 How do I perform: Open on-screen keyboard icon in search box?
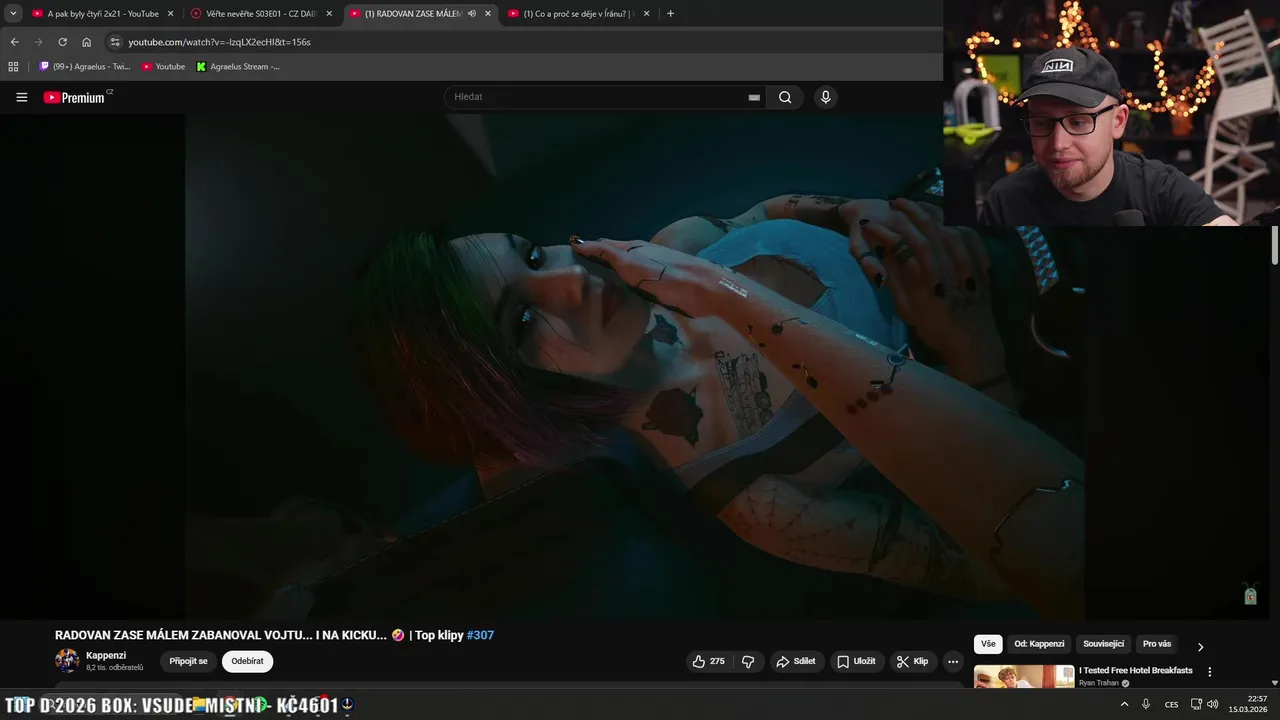[754, 97]
